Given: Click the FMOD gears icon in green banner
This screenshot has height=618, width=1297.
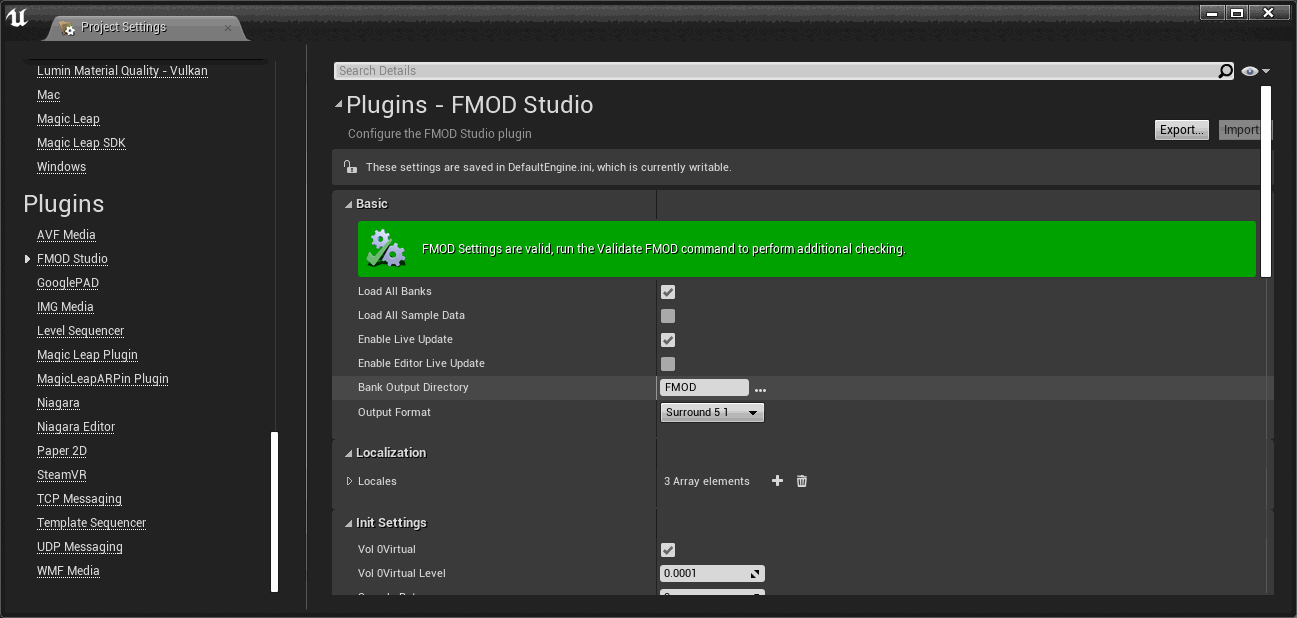Looking at the screenshot, I should [x=386, y=247].
